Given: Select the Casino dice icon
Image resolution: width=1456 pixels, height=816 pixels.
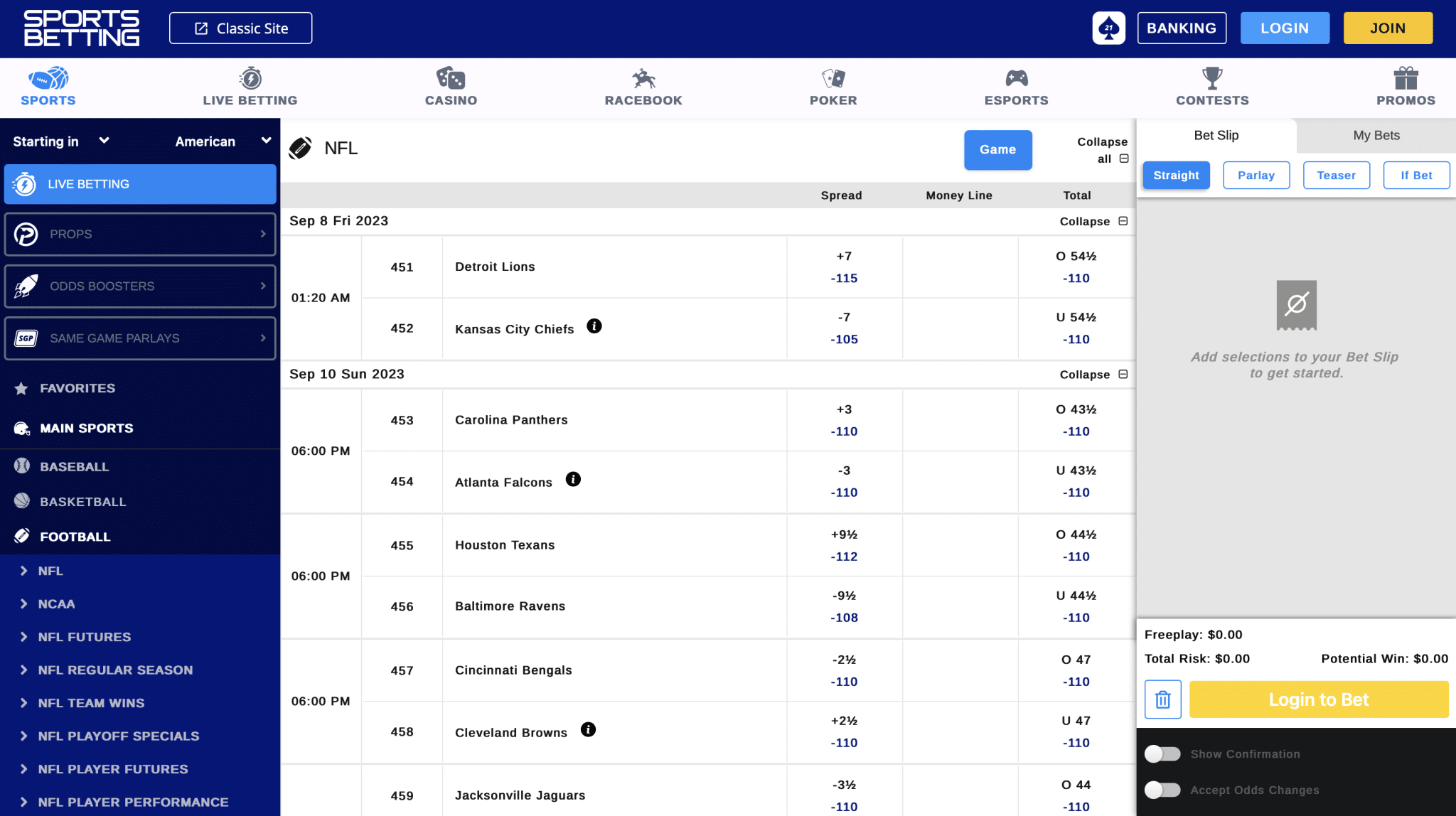Looking at the screenshot, I should [x=450, y=78].
